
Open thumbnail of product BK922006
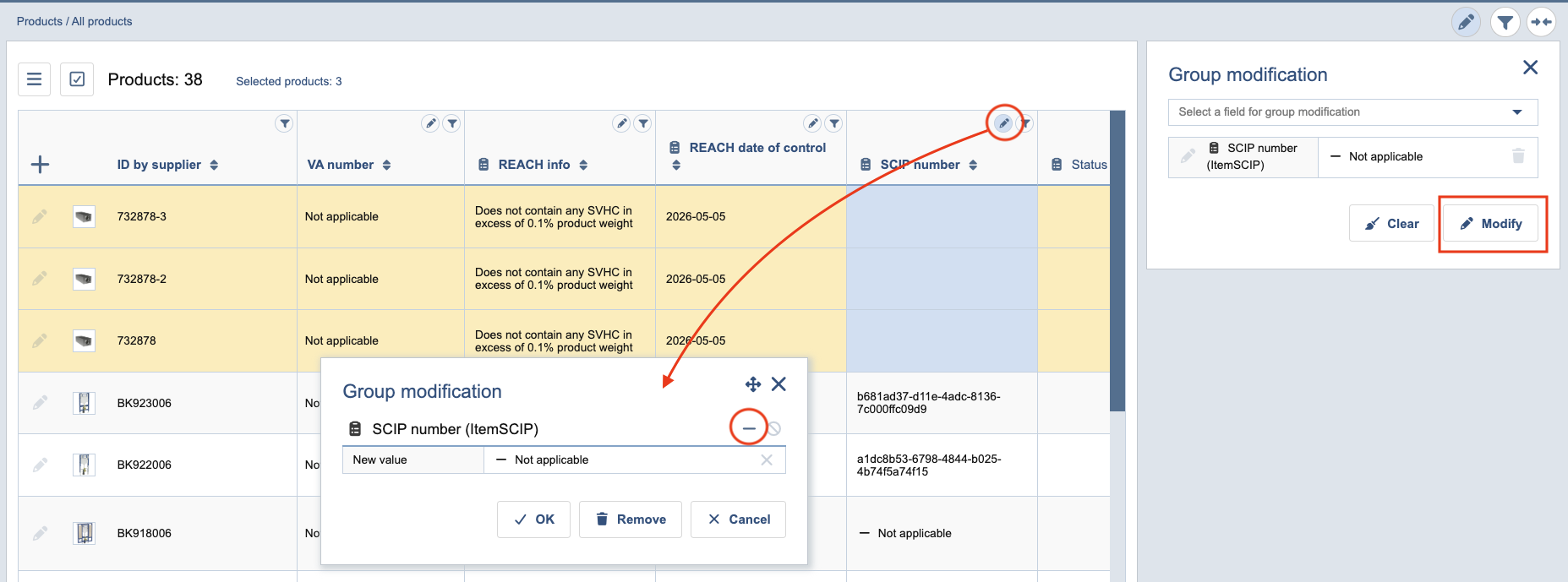point(84,465)
